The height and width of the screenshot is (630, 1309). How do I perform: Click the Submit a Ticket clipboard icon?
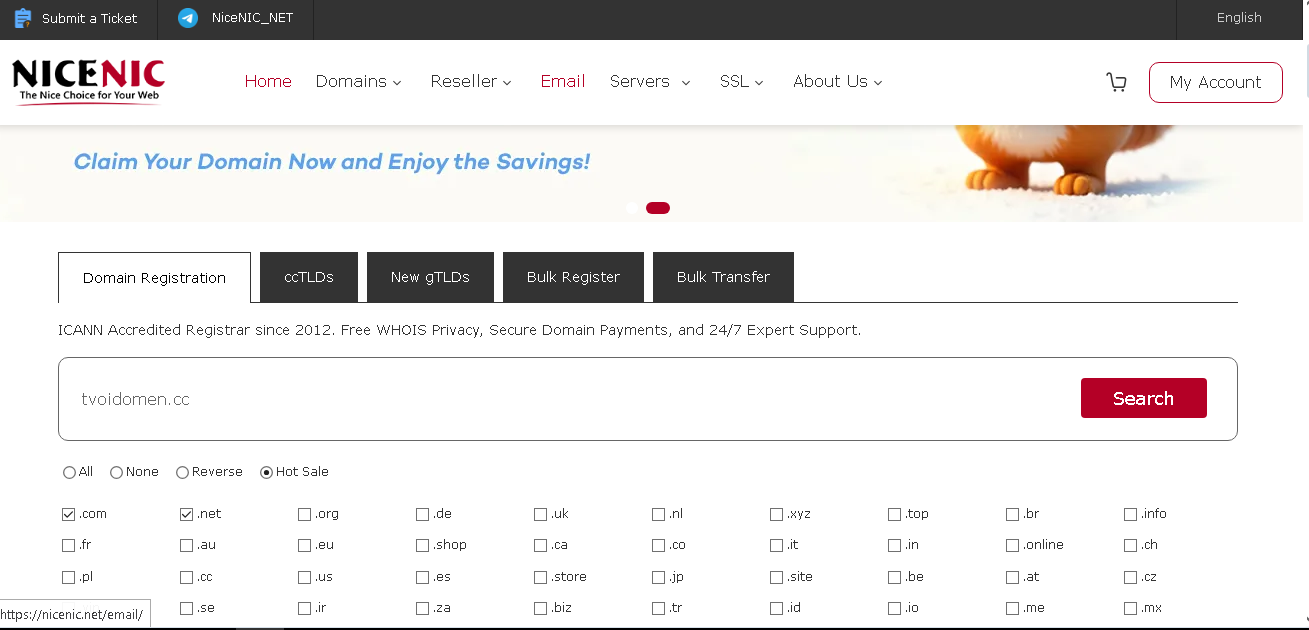[x=23, y=18]
